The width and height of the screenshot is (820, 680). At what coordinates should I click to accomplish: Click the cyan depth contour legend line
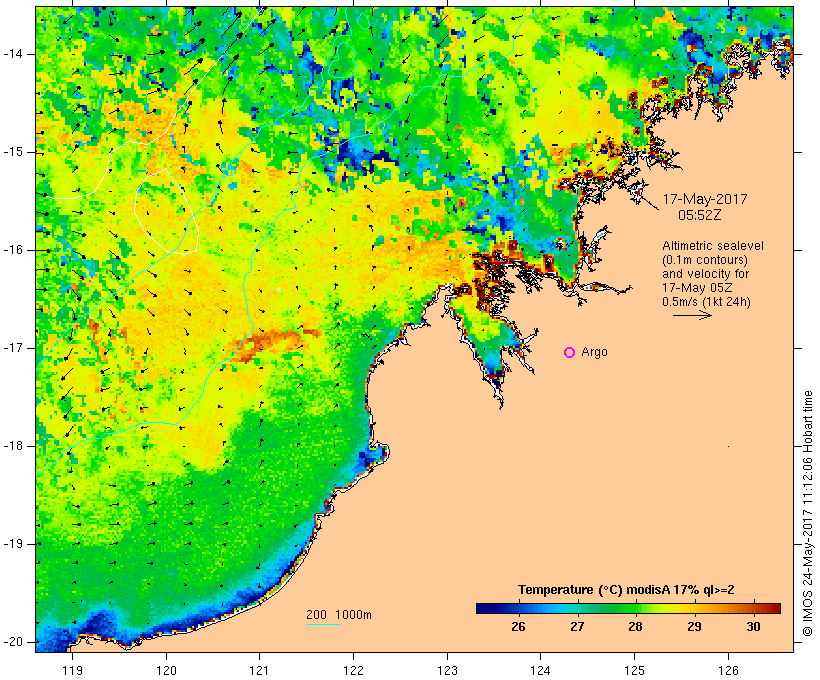click(323, 624)
